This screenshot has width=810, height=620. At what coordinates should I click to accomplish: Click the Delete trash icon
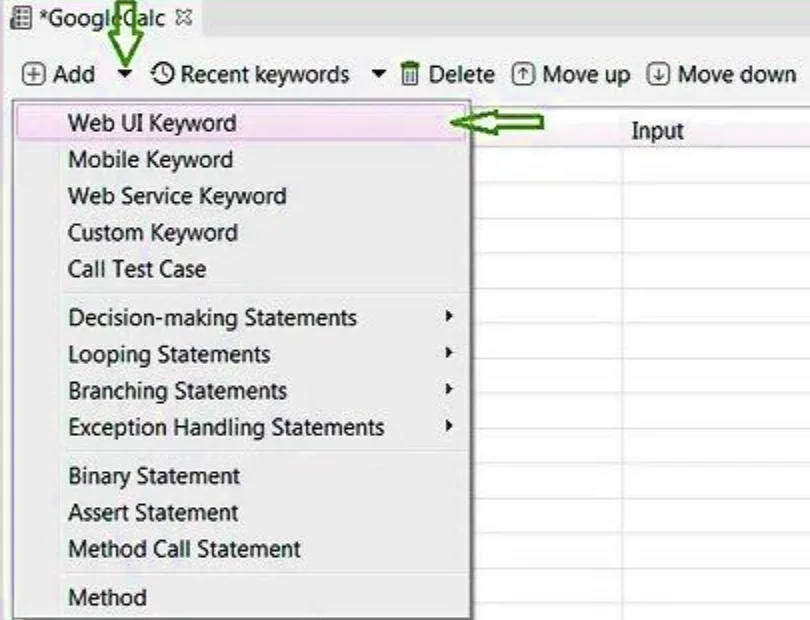(x=410, y=75)
